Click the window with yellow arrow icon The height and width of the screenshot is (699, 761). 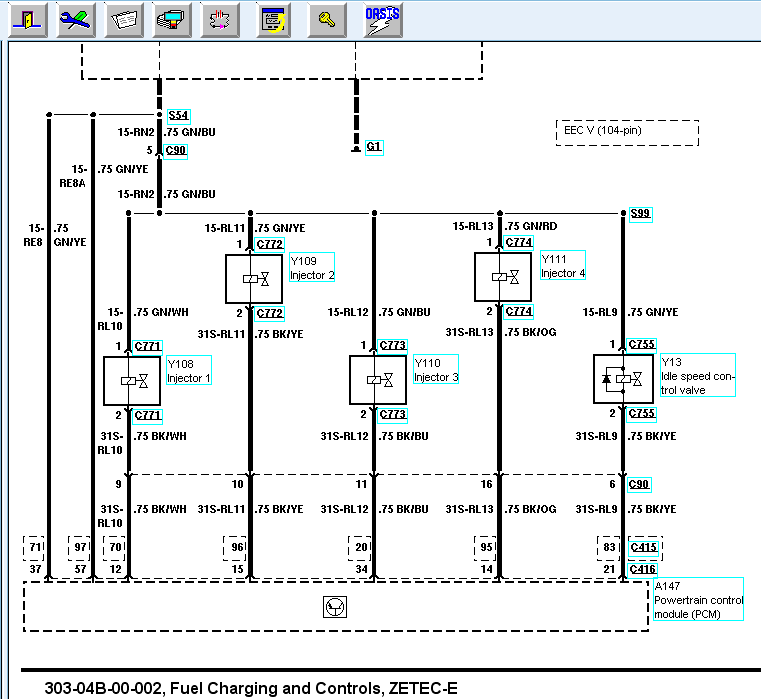273,20
